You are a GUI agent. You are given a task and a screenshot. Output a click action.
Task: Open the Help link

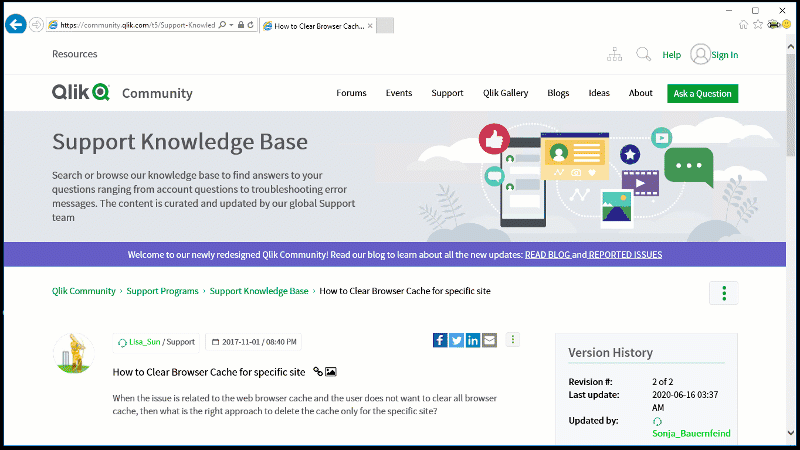(671, 55)
